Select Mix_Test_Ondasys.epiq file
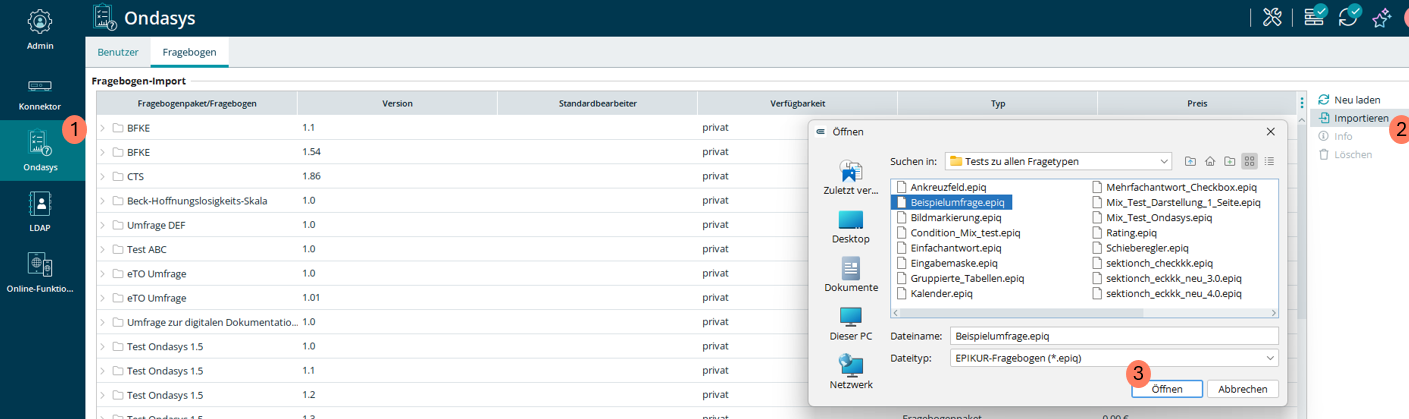This screenshot has width=1409, height=419. (x=1151, y=217)
